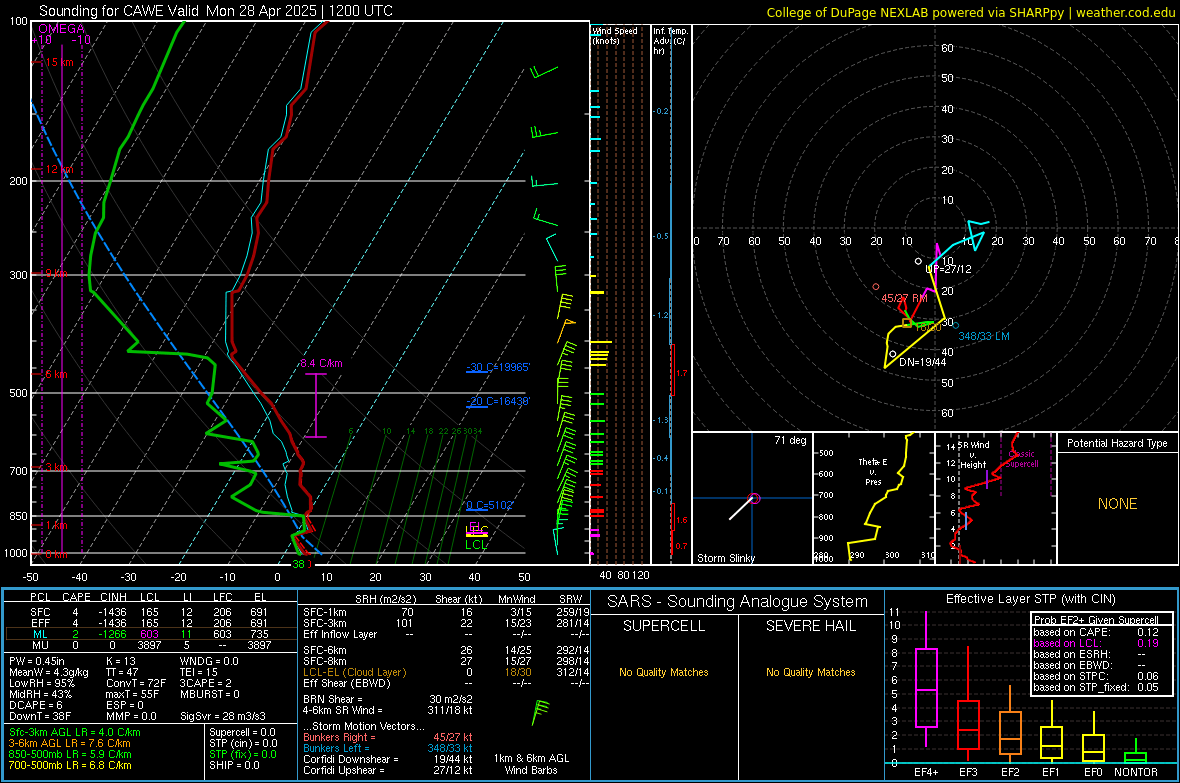This screenshot has width=1180, height=783.
Task: Click the 'Classic Supercell' label
Action: pyautogui.click(x=1021, y=459)
